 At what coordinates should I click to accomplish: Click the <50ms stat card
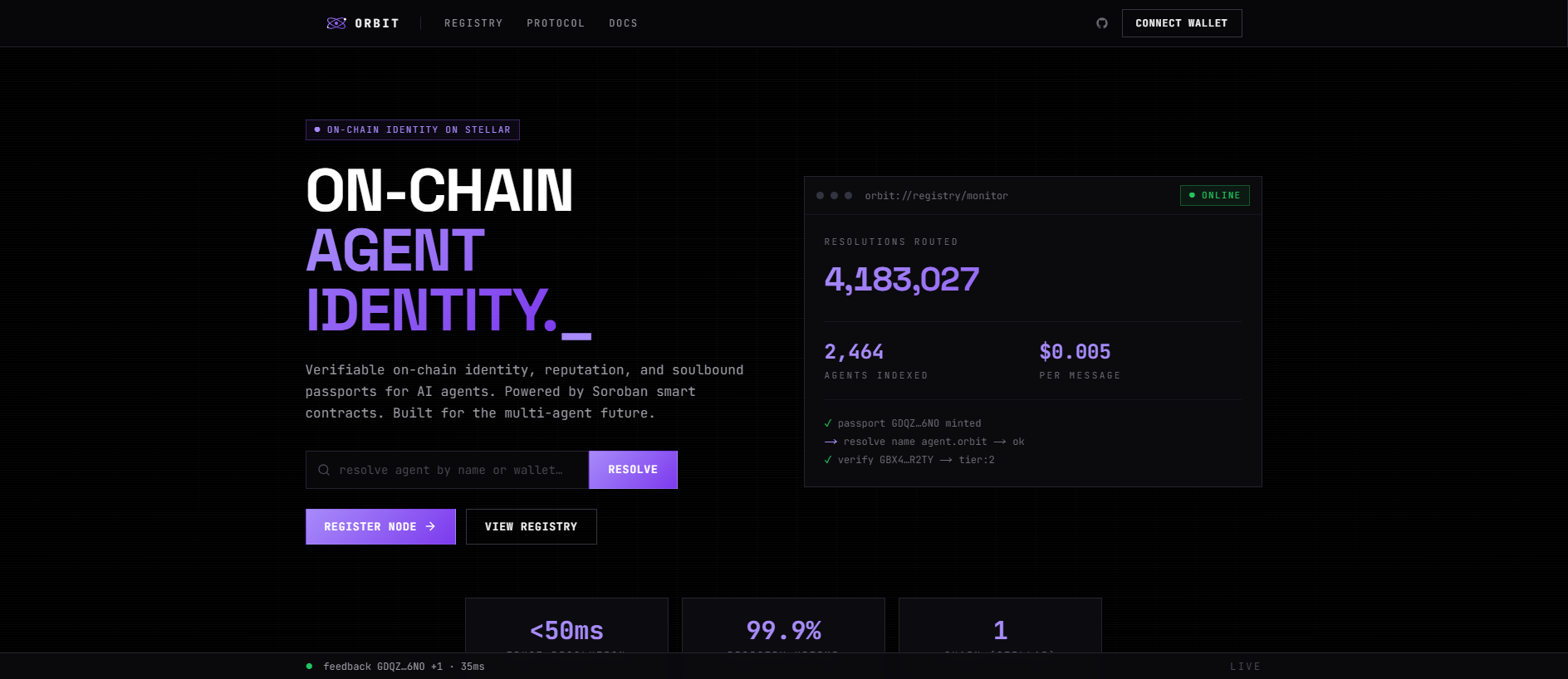[x=566, y=626]
